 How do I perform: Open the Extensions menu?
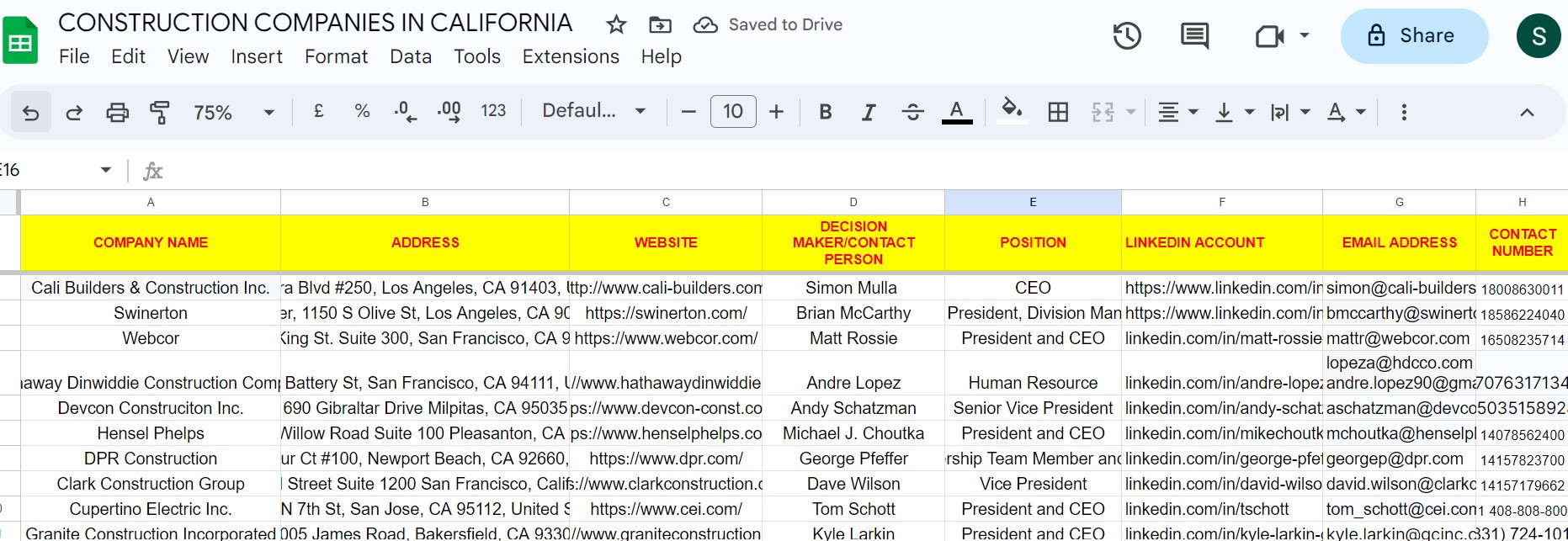pos(571,56)
